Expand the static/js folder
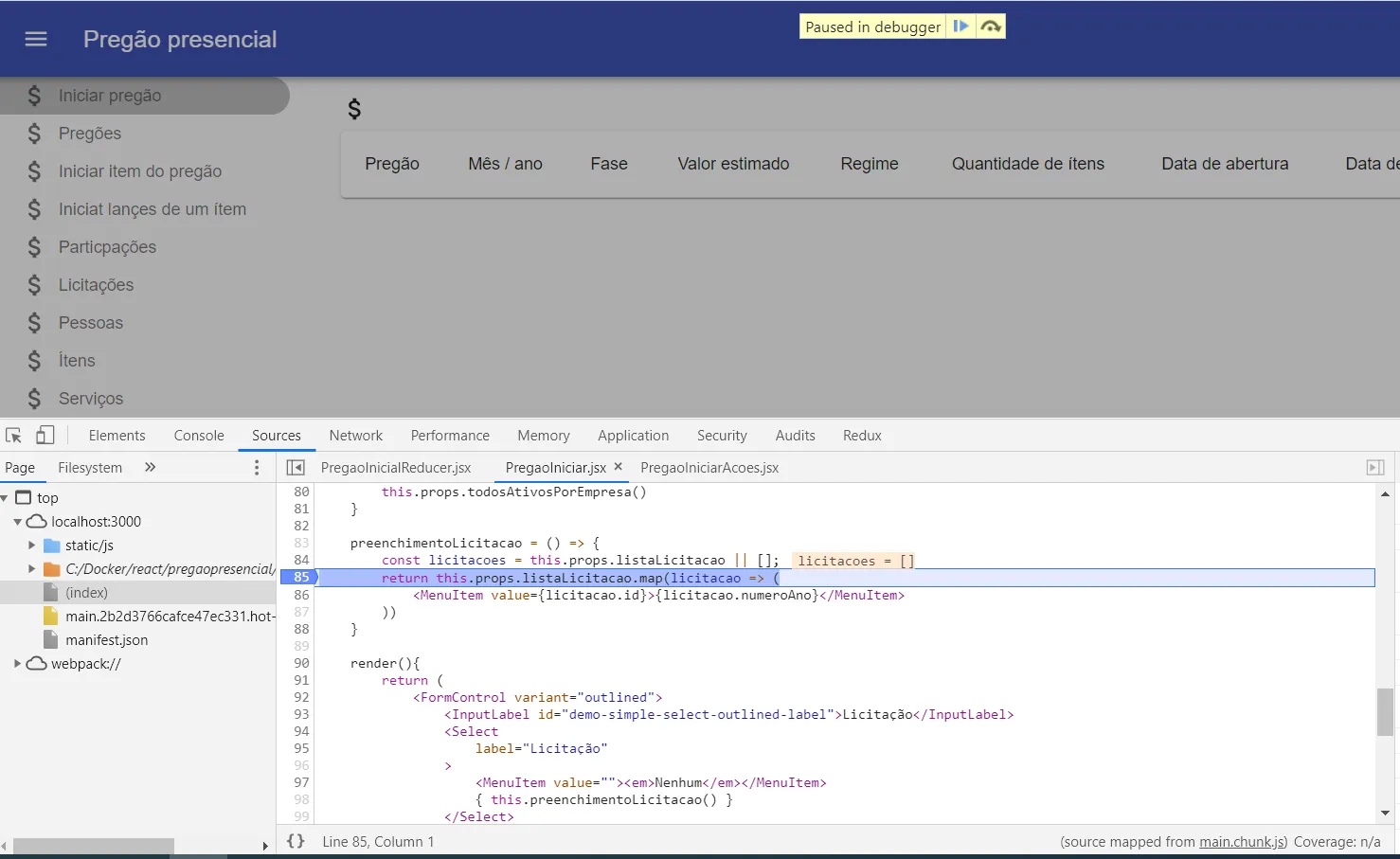1400x859 pixels. point(31,546)
